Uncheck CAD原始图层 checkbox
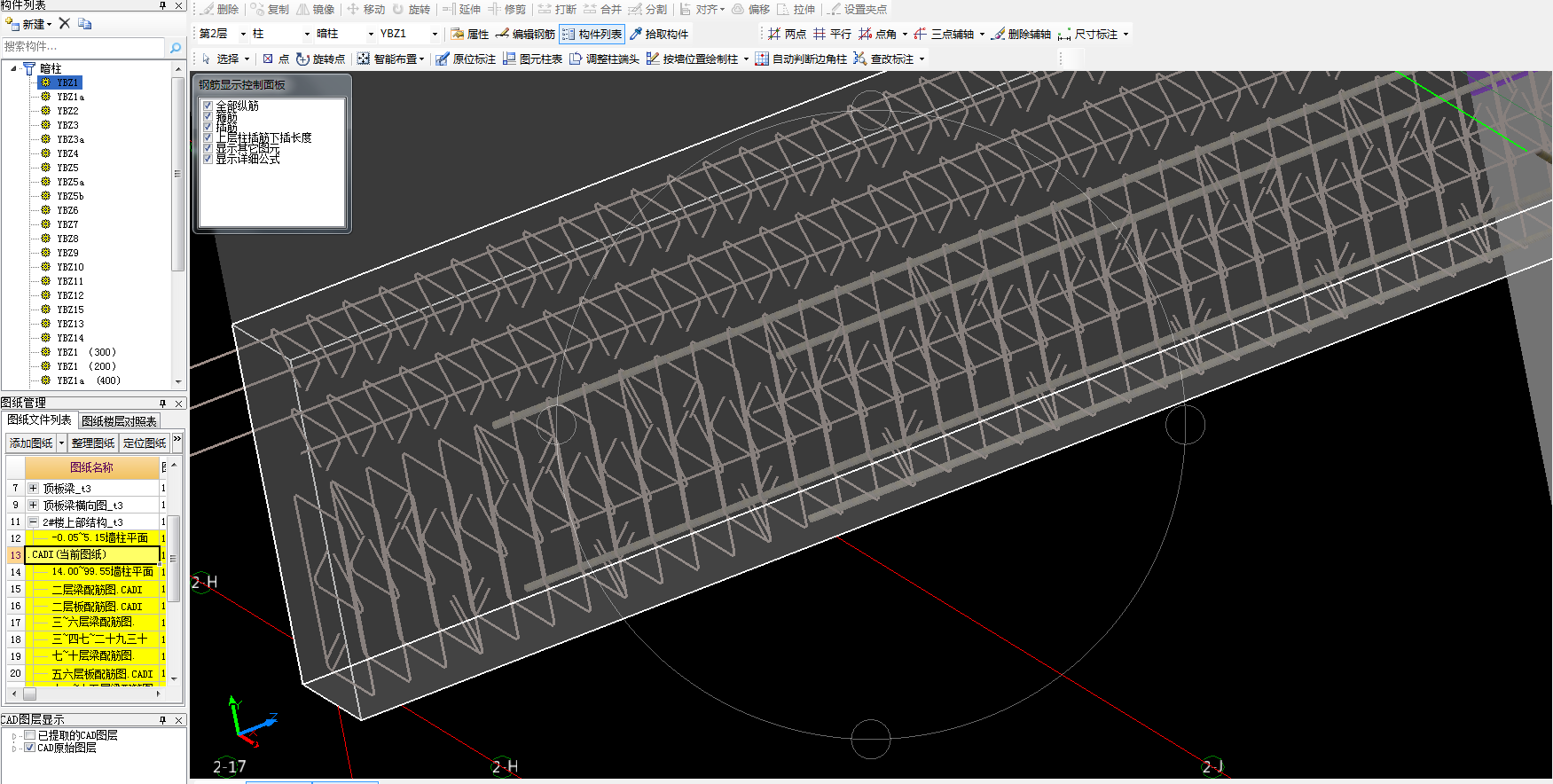 [29, 748]
